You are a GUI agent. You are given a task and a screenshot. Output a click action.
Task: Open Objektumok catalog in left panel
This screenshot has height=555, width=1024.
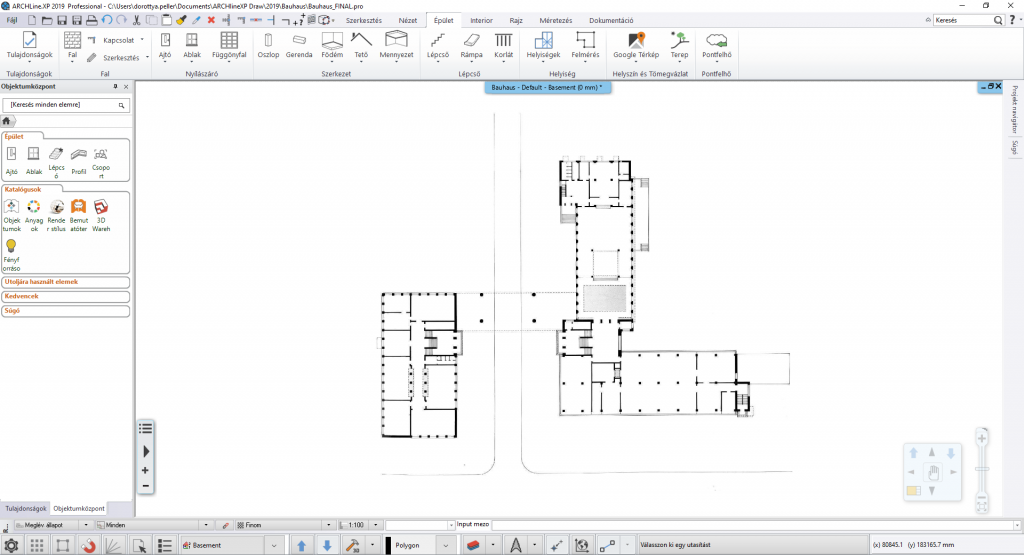11,215
